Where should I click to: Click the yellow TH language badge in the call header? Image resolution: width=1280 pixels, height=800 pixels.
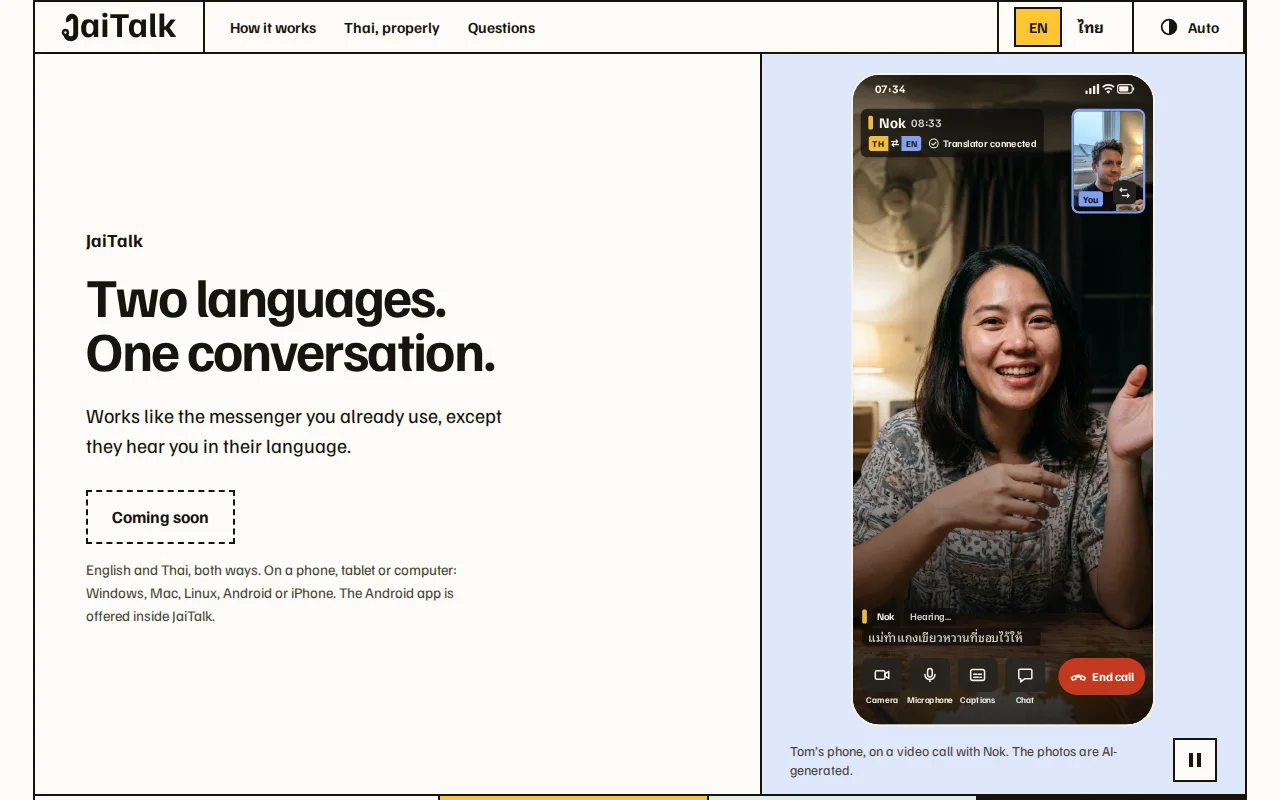878,144
